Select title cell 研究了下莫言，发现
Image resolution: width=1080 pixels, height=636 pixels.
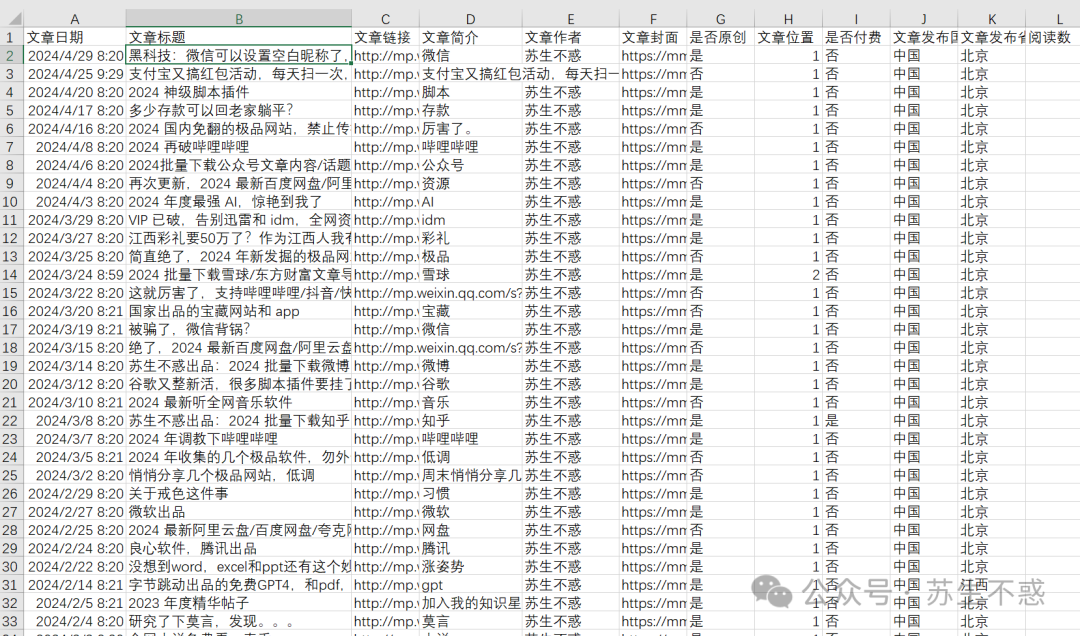click(x=239, y=622)
